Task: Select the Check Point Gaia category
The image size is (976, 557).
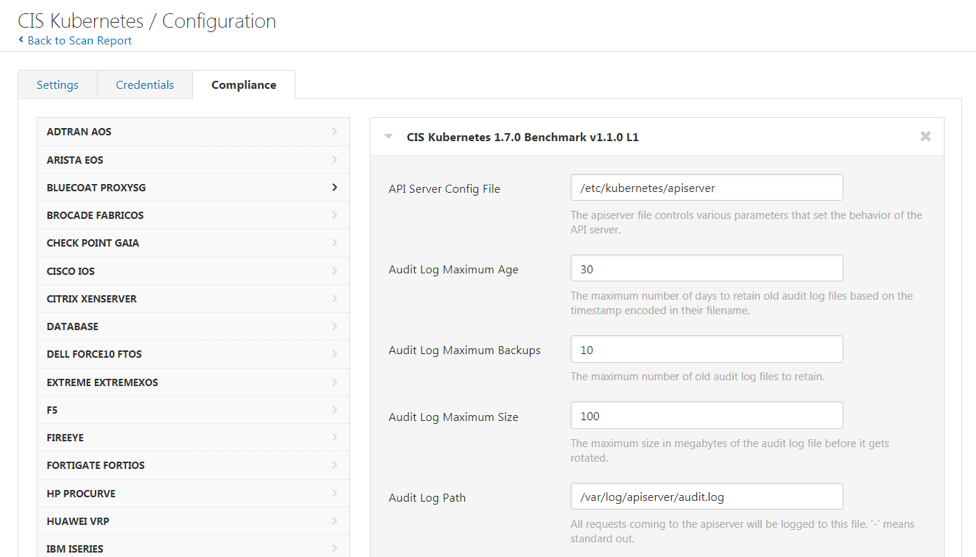Action: click(x=193, y=243)
